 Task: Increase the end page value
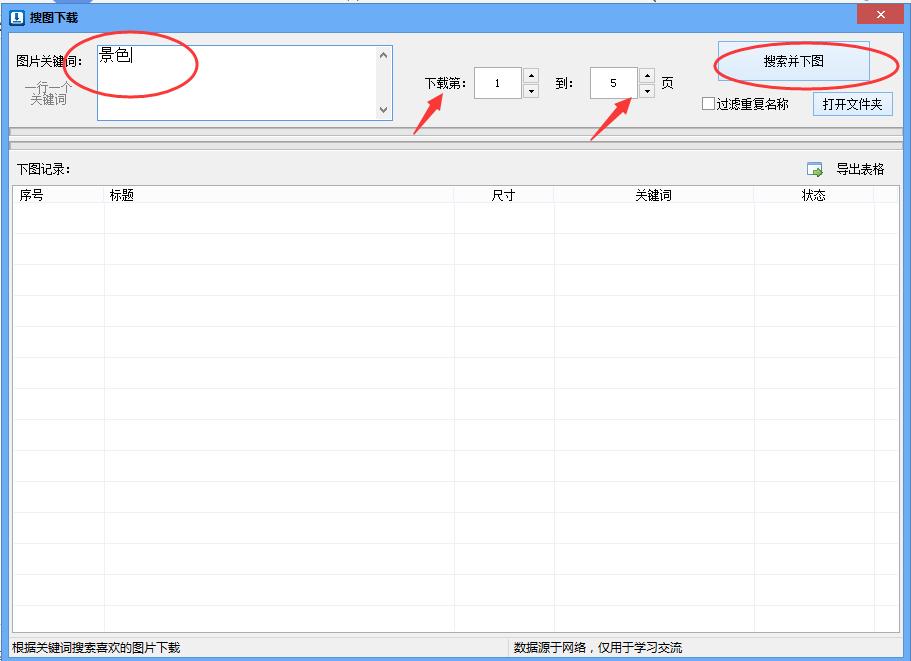(x=647, y=76)
